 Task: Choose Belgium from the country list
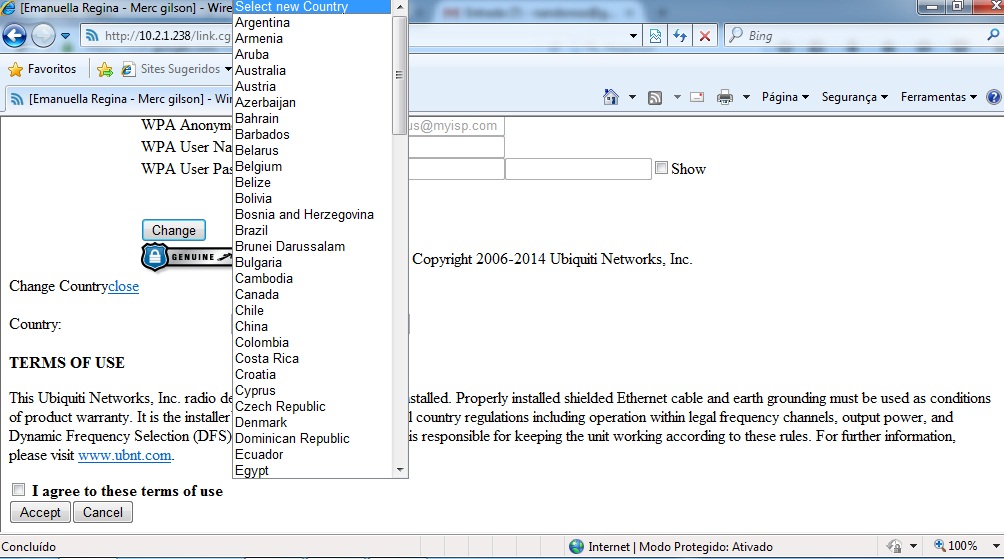[x=312, y=166]
